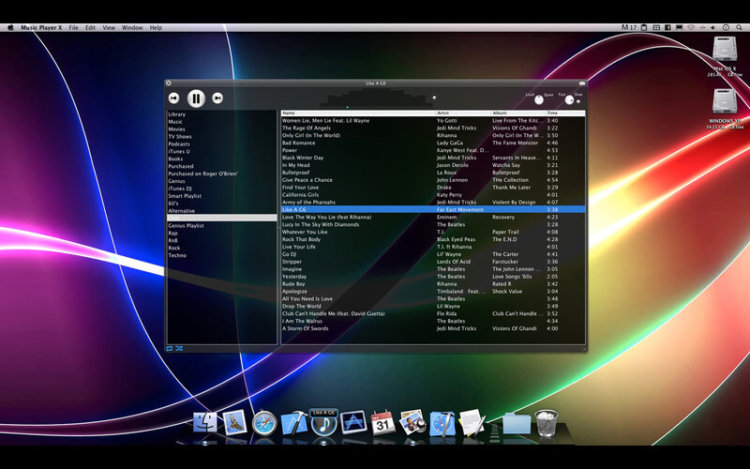Open the Window menu
750x469 pixels.
tap(132, 28)
